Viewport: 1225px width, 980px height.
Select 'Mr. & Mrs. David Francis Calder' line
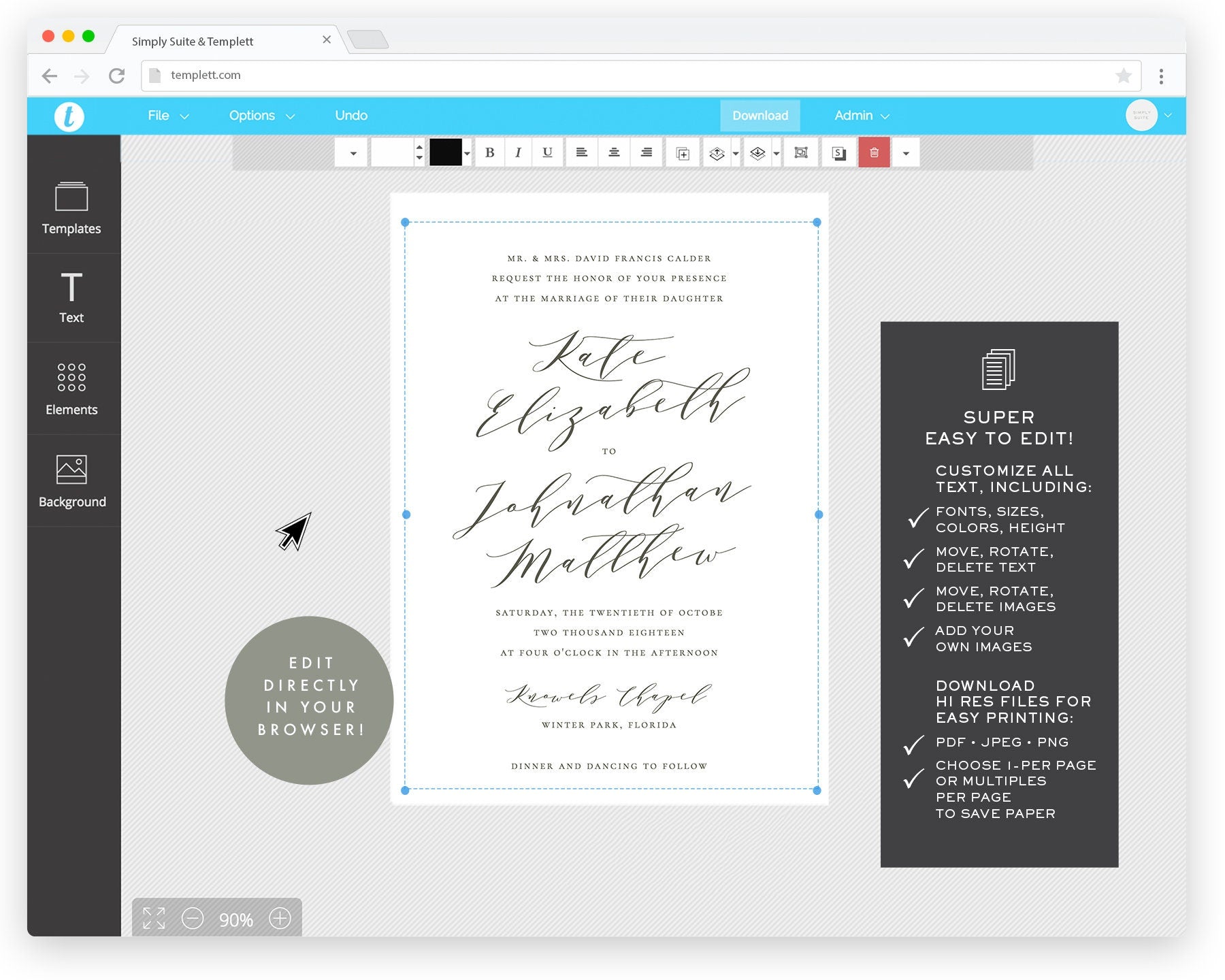click(x=609, y=259)
